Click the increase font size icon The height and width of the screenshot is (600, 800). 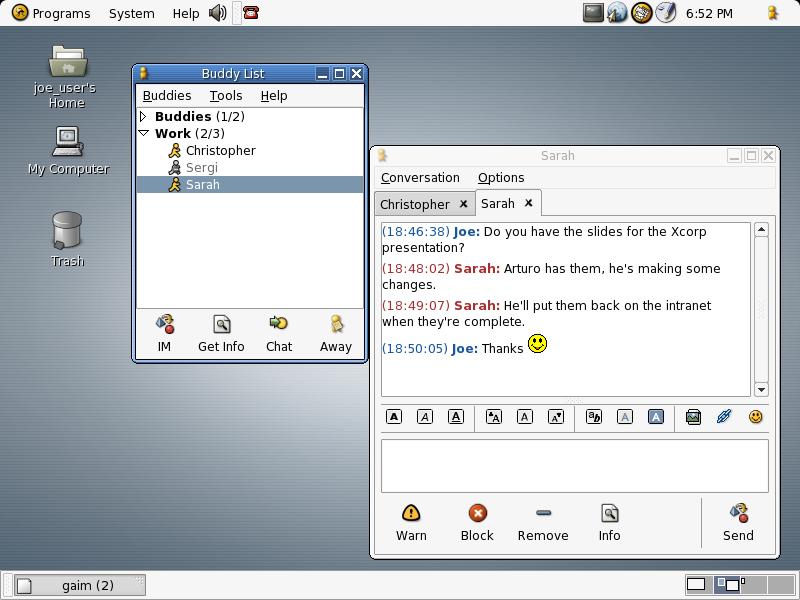[x=494, y=417]
